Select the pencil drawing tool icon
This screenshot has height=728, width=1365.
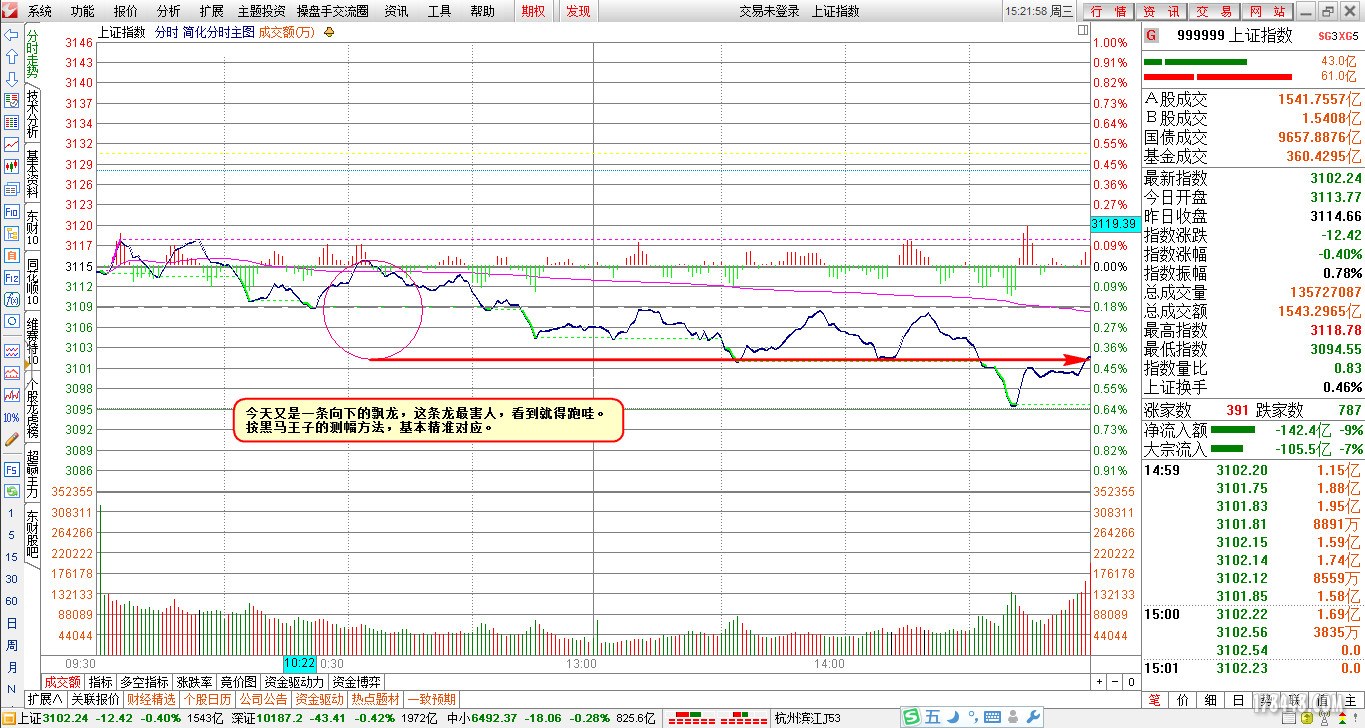tap(11, 439)
